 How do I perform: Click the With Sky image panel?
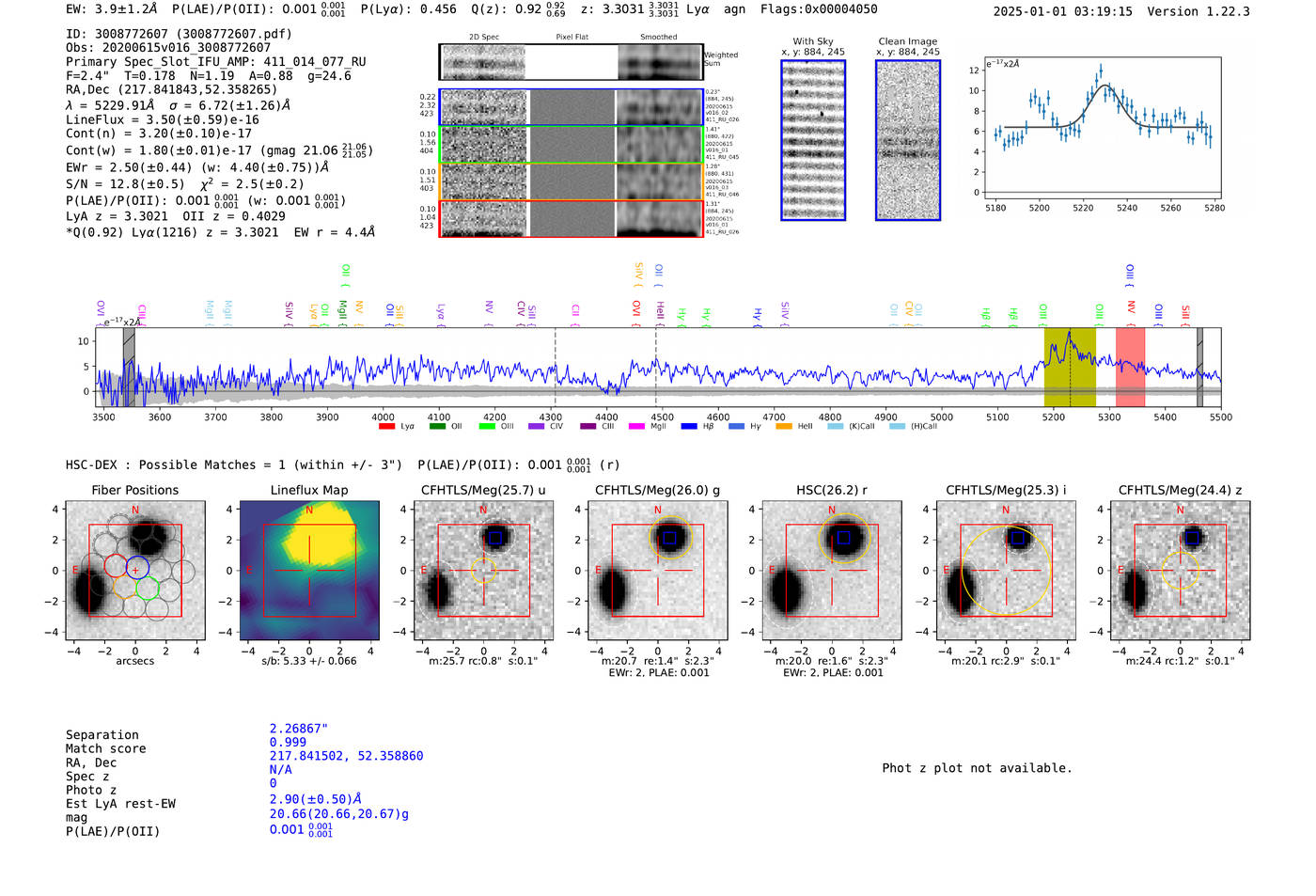coord(813,140)
